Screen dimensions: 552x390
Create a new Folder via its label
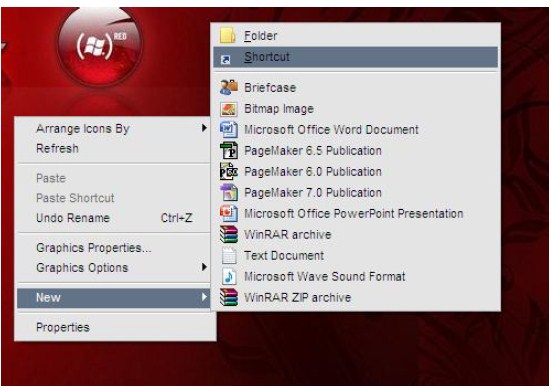[x=261, y=36]
